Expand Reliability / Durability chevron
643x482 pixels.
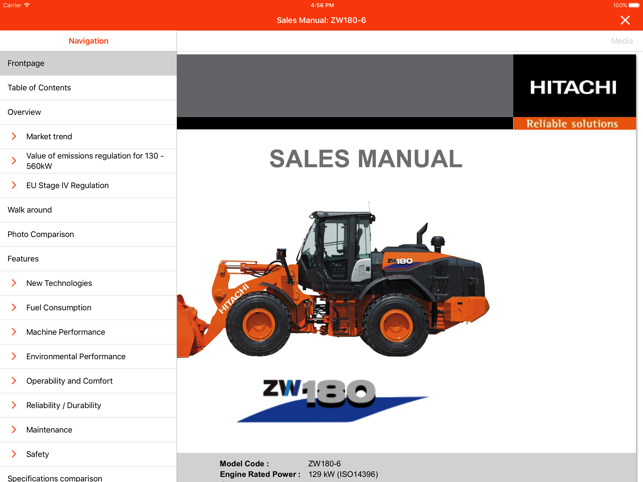click(x=14, y=405)
